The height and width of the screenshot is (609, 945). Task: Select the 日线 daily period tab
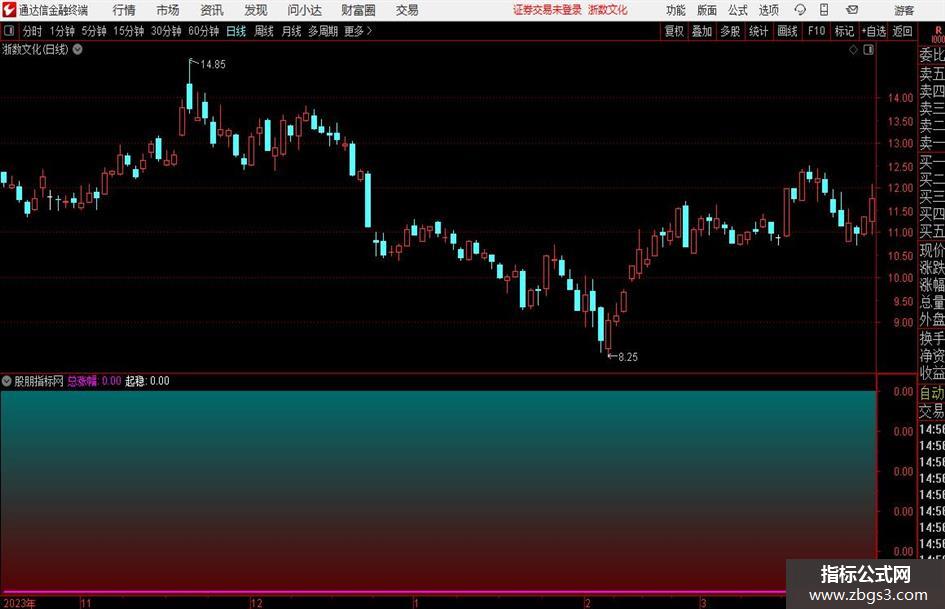click(x=236, y=31)
